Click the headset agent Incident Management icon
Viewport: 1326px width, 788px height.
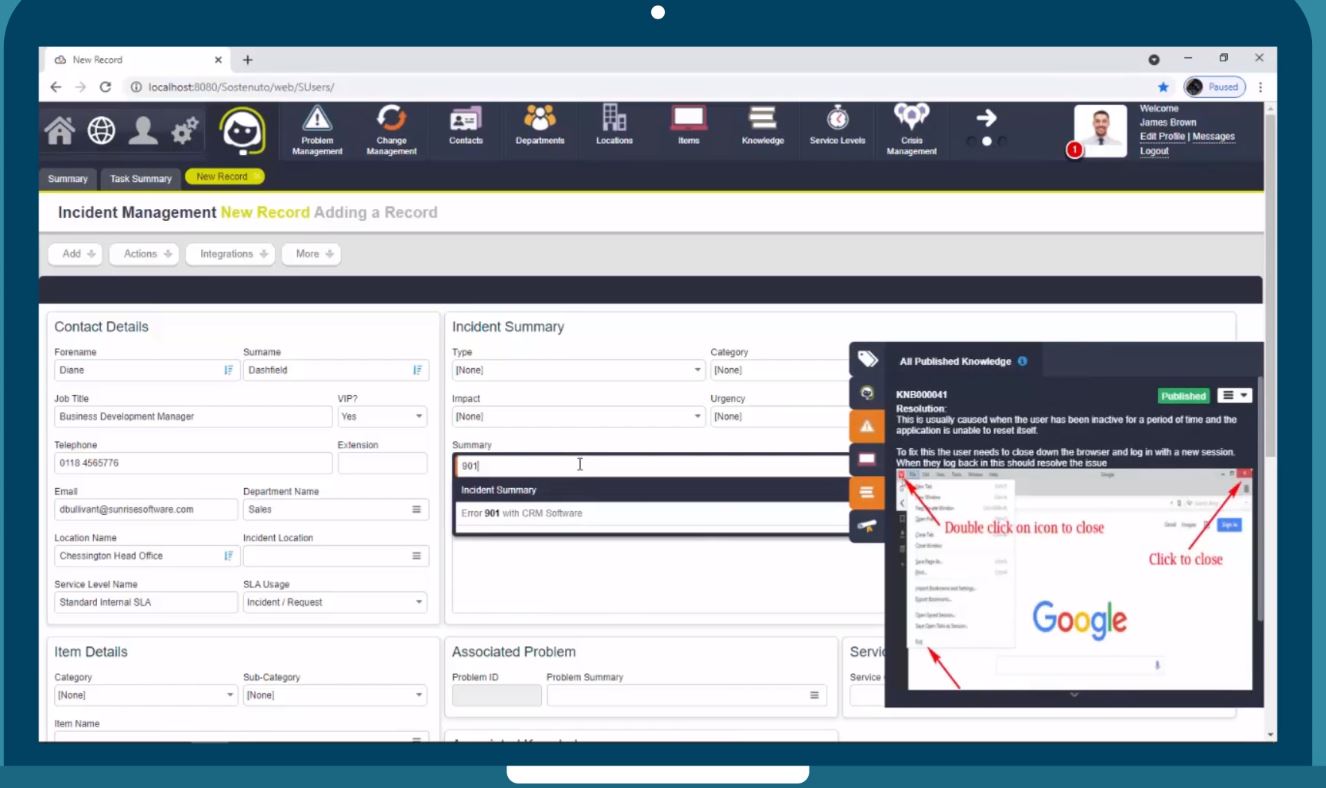[241, 132]
